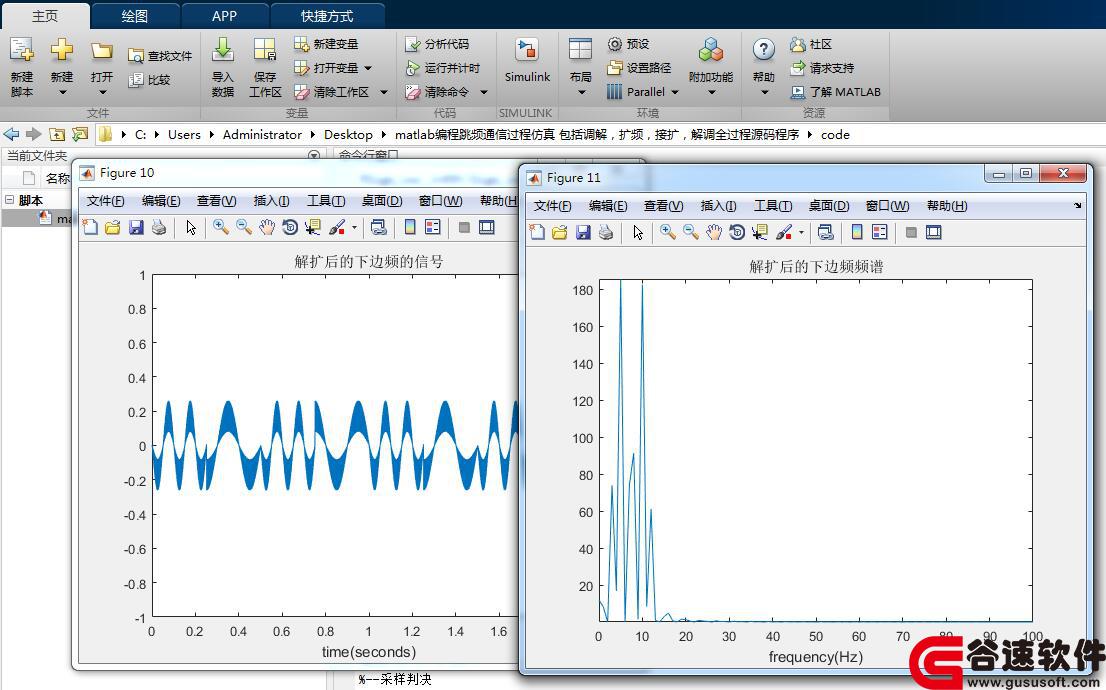Click New Figure icon in Figure 10 toolbar
Viewport: 1106px width, 690px height.
[x=90, y=227]
